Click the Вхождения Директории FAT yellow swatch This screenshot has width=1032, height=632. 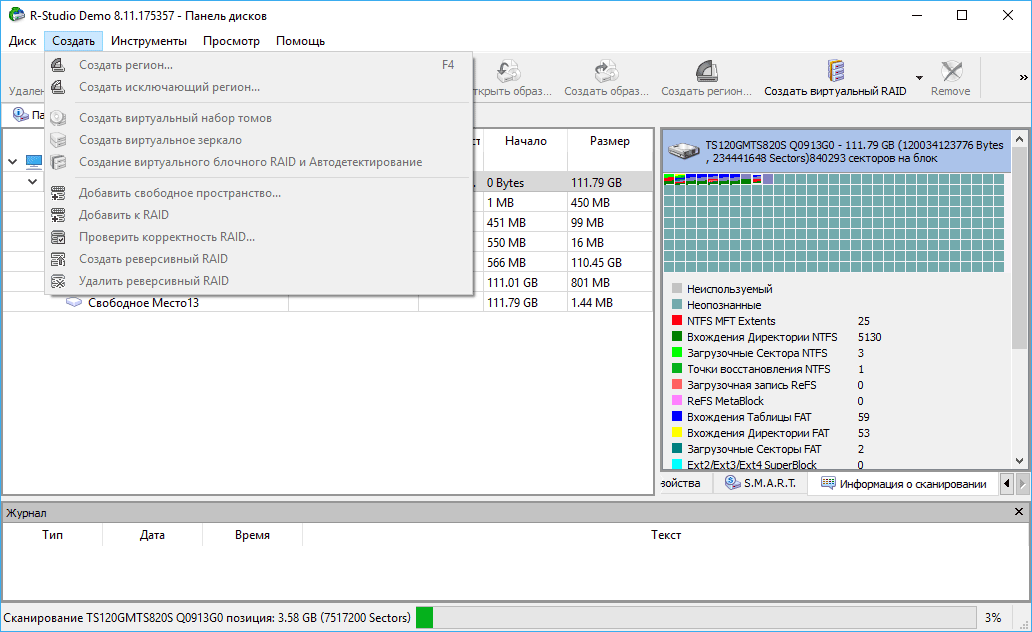tap(677, 433)
